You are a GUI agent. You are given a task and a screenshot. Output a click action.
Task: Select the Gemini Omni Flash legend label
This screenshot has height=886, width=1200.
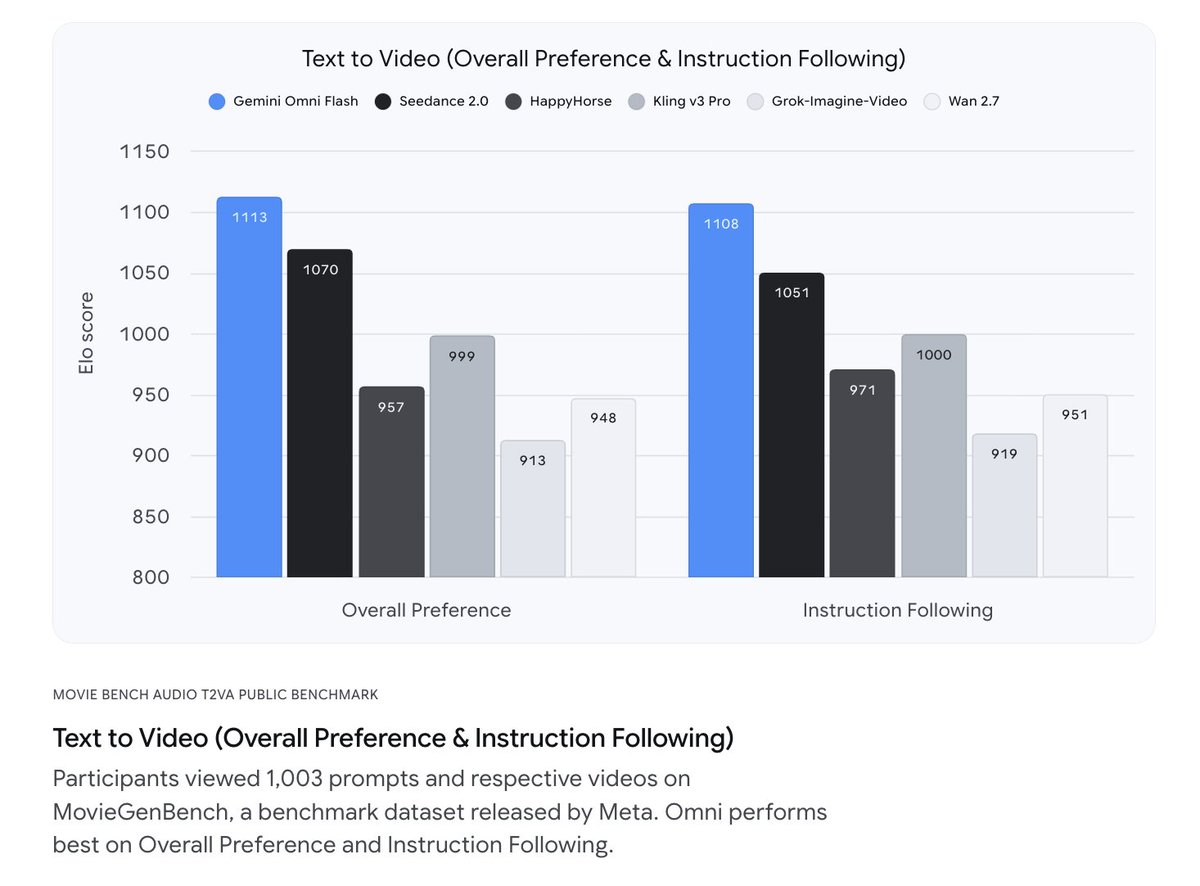295,101
